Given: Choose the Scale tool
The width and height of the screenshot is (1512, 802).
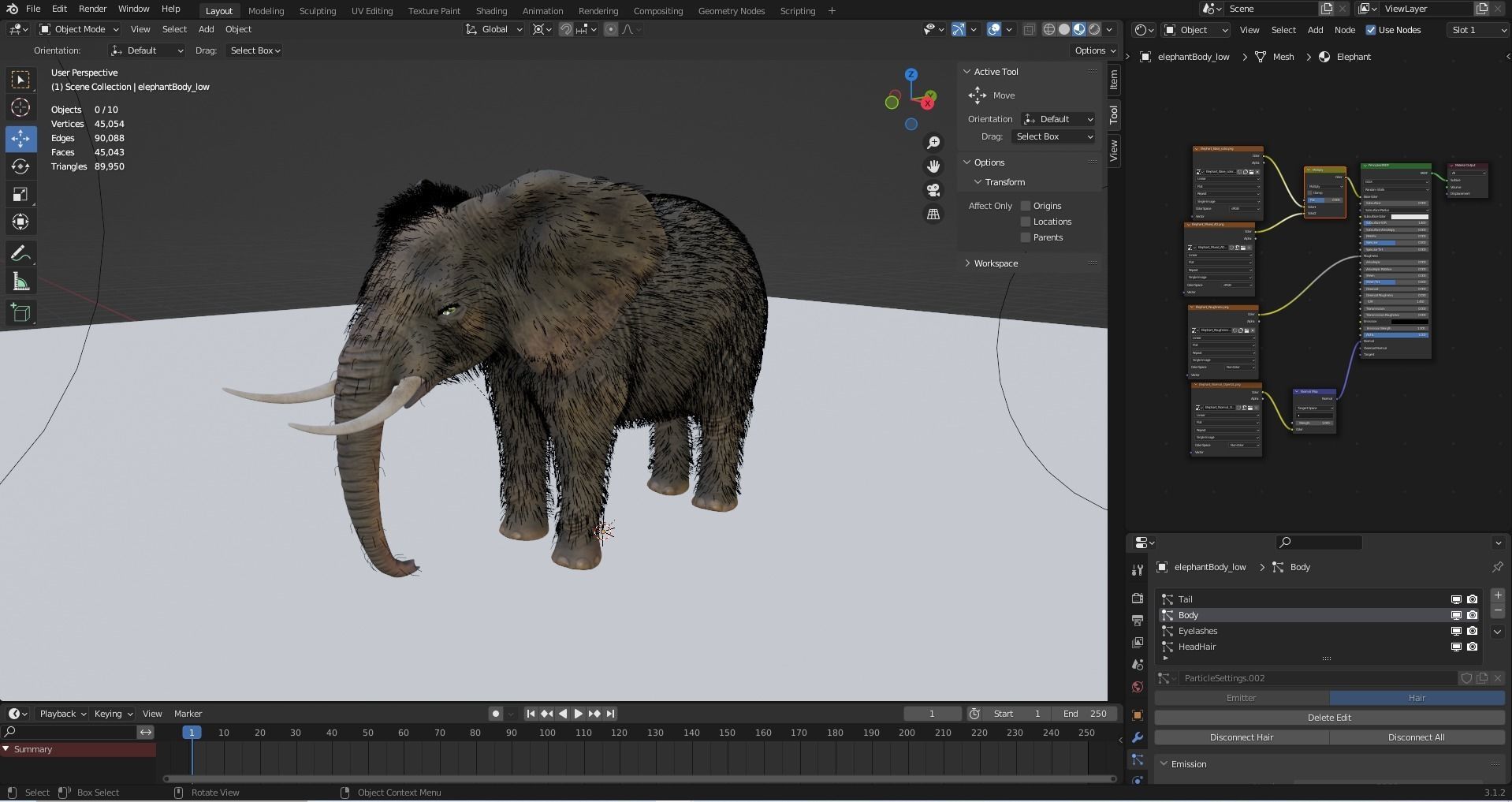Looking at the screenshot, I should point(20,195).
